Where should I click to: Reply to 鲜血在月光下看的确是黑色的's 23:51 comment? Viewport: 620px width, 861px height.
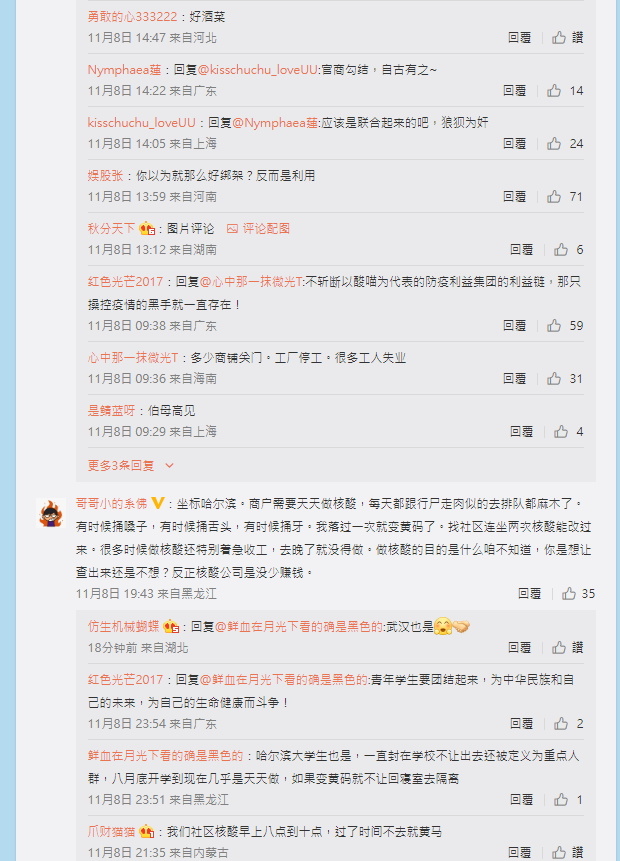[x=521, y=800]
